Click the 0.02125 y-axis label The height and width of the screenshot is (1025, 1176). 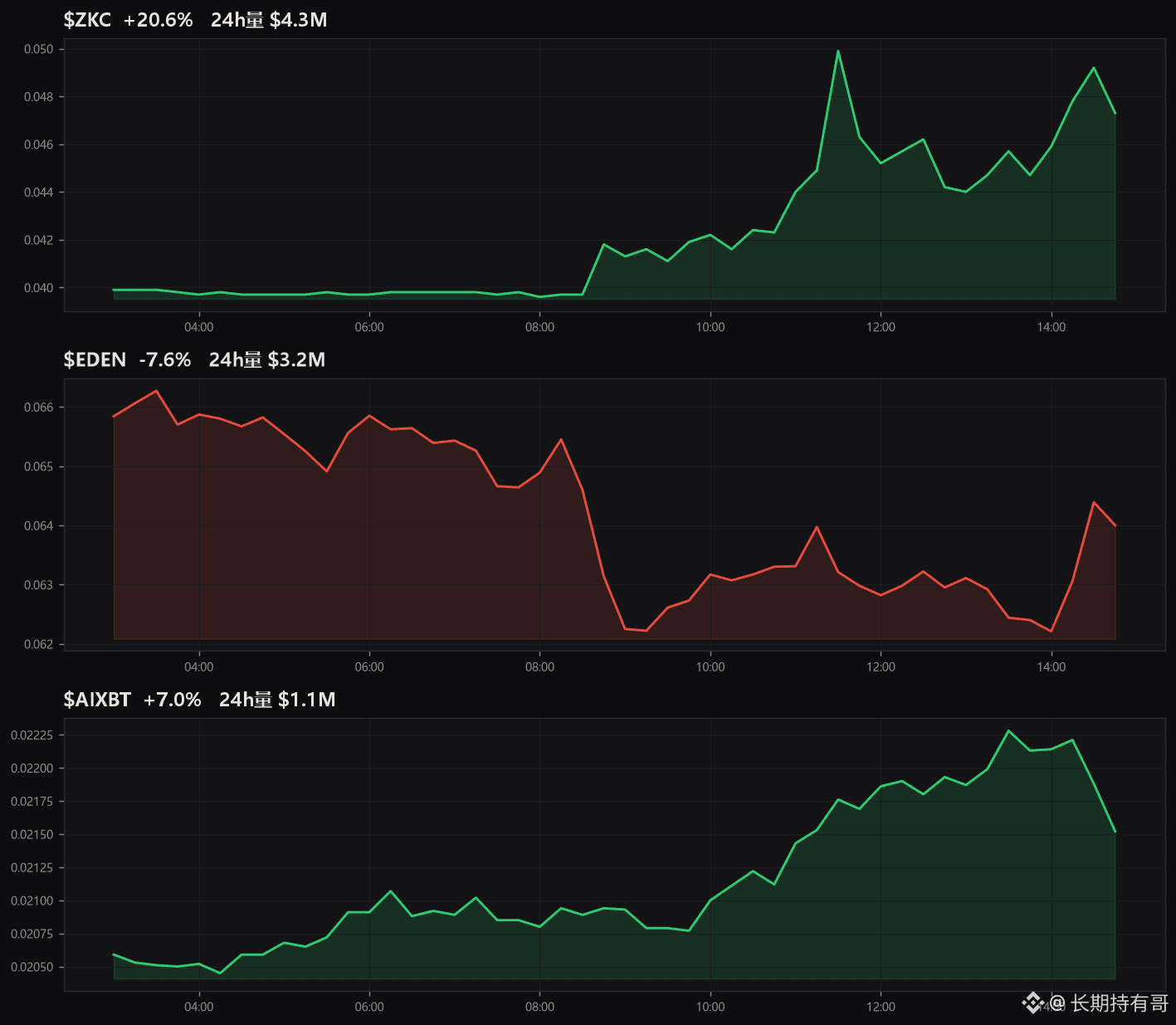point(32,868)
